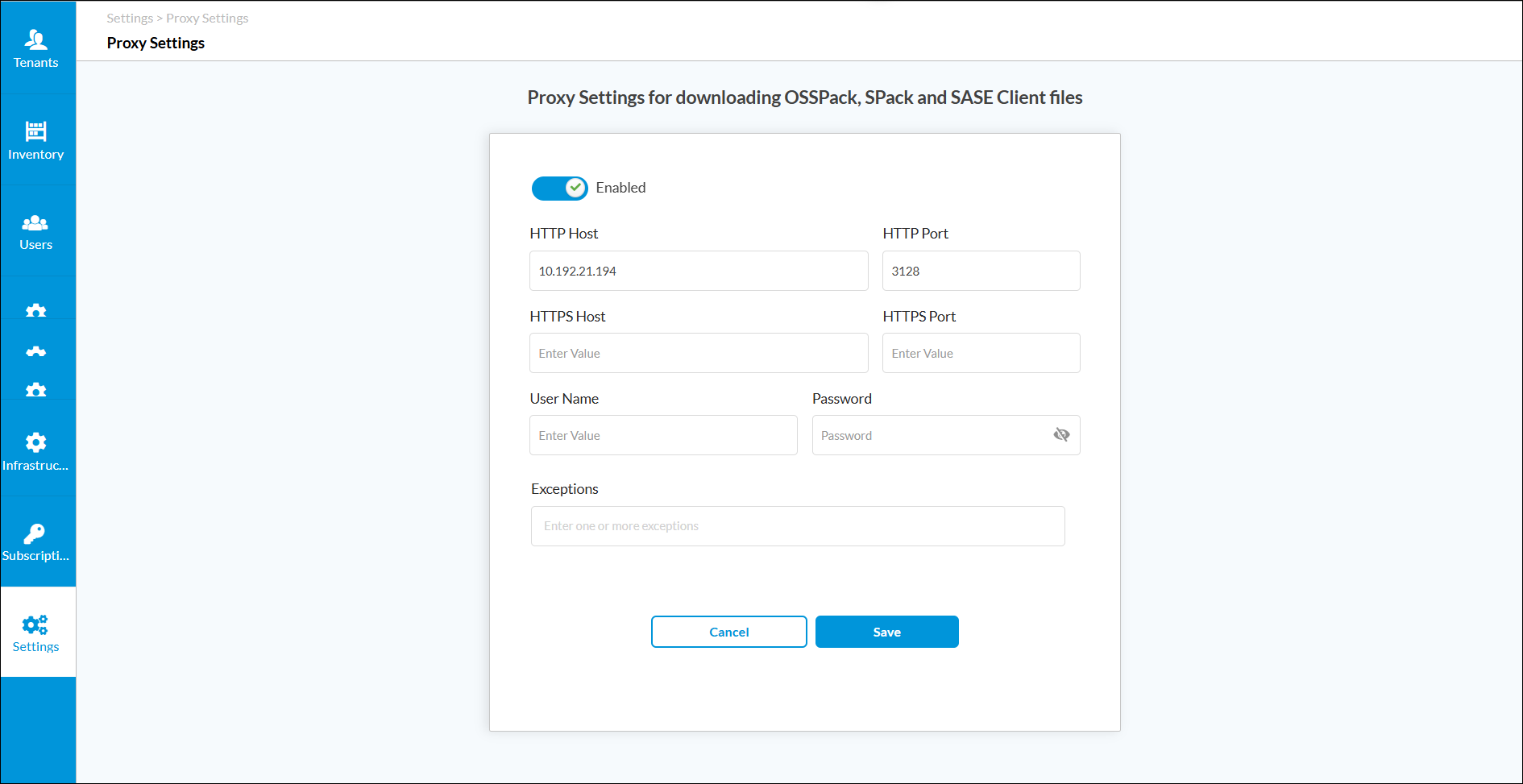Show the password using the eye icon

click(1060, 434)
